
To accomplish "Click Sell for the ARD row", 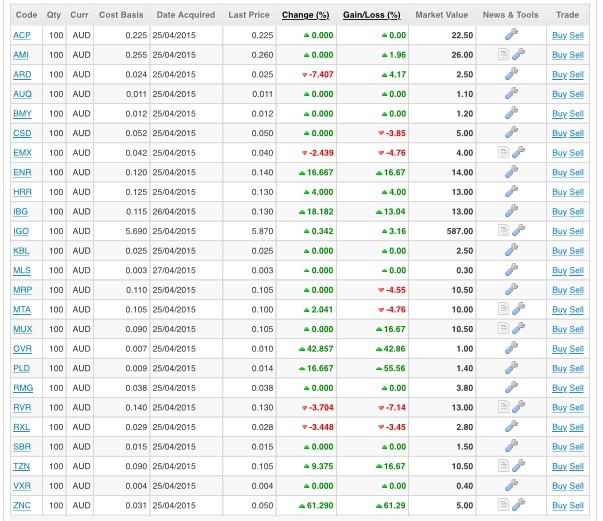I will (x=576, y=75).
